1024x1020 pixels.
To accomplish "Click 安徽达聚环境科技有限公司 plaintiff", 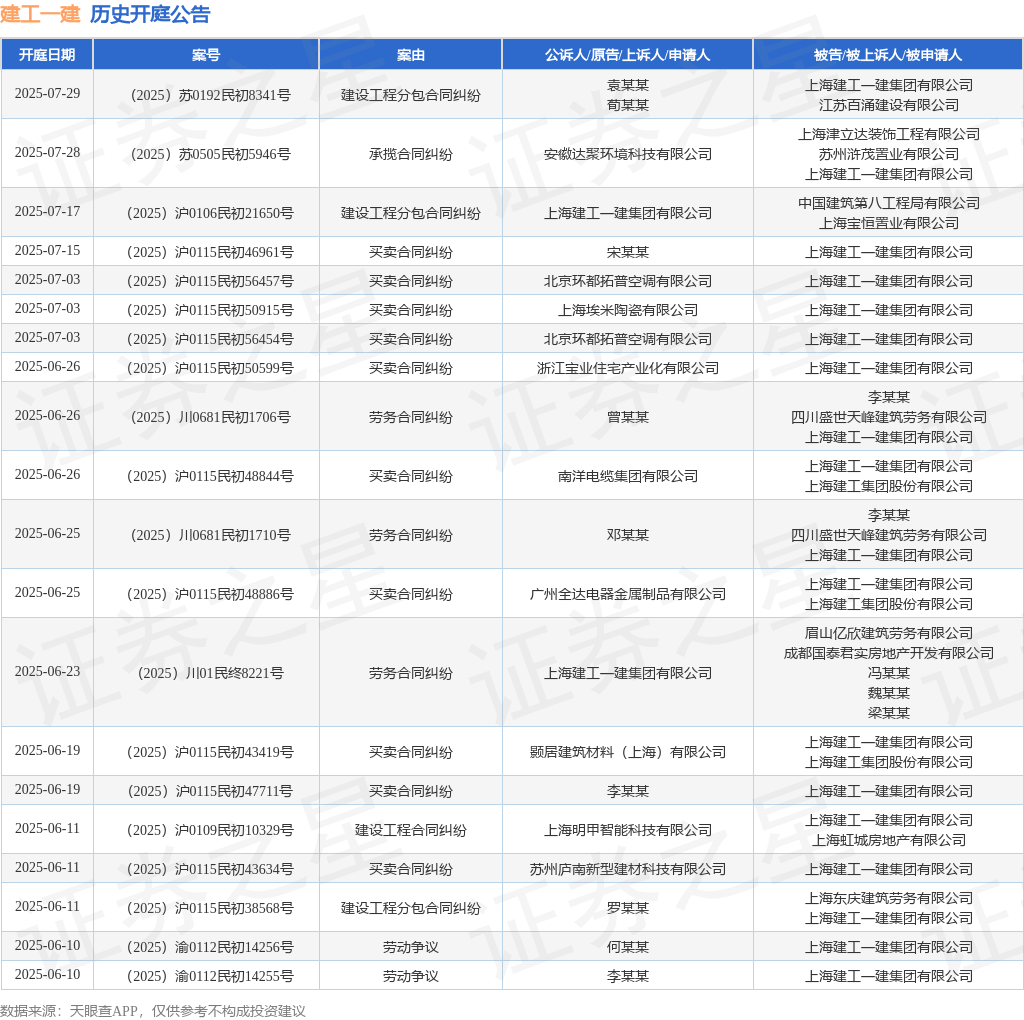I will point(628,154).
